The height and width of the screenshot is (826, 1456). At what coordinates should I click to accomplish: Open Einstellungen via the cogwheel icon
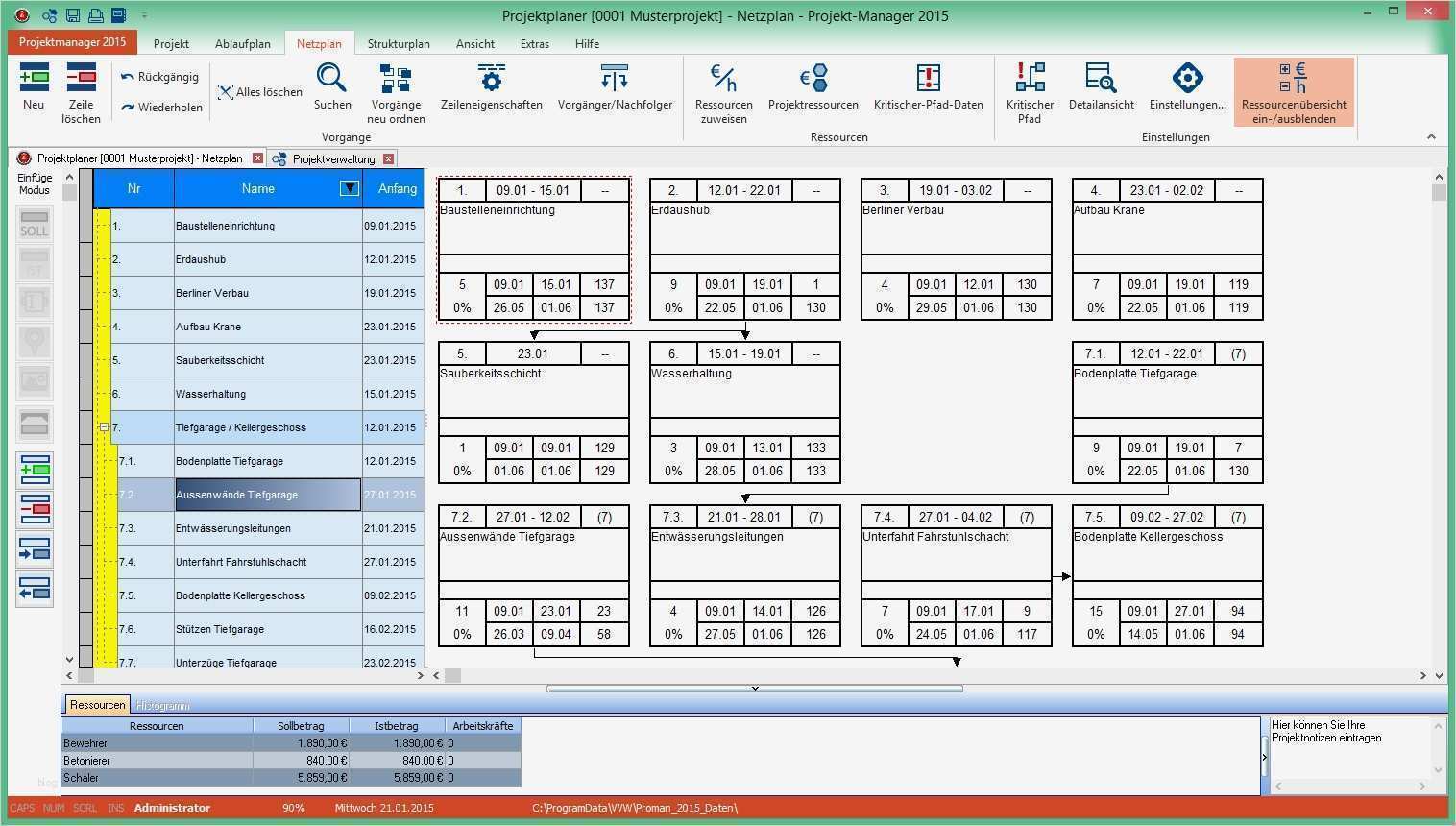click(x=1188, y=79)
